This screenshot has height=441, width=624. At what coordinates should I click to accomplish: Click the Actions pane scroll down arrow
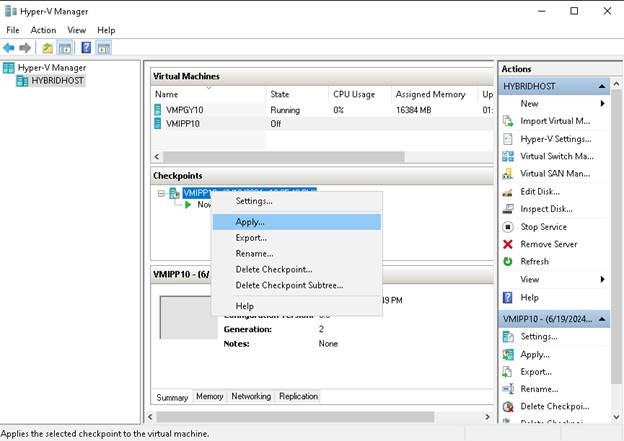[616, 417]
